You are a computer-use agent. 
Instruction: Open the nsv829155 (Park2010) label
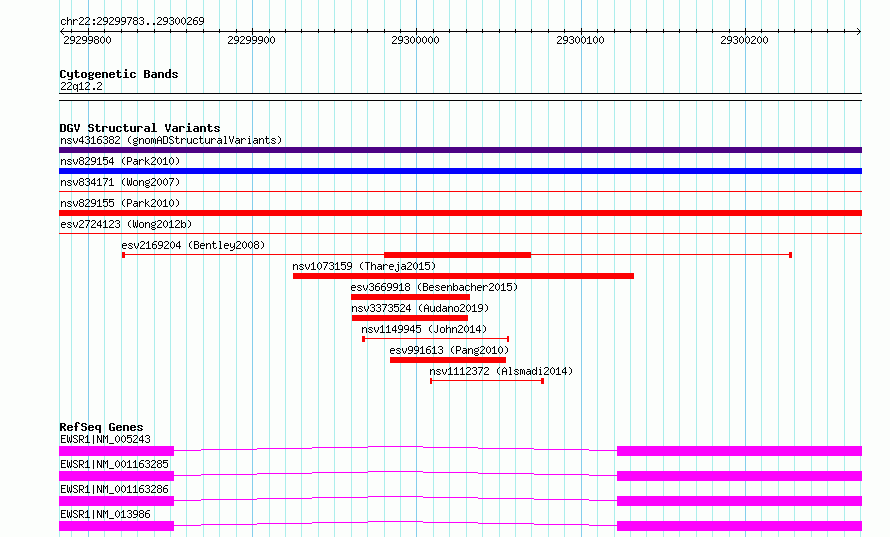(x=120, y=203)
